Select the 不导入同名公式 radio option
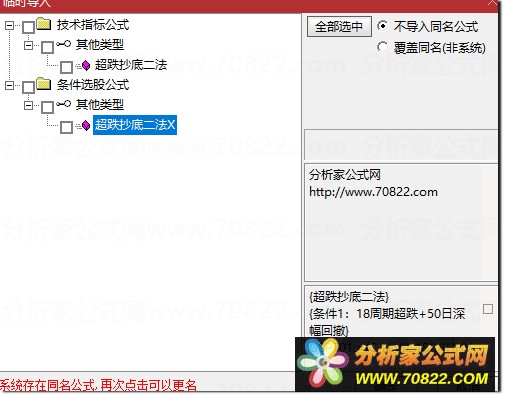Image resolution: width=505 pixels, height=395 pixels. pyautogui.click(x=382, y=26)
